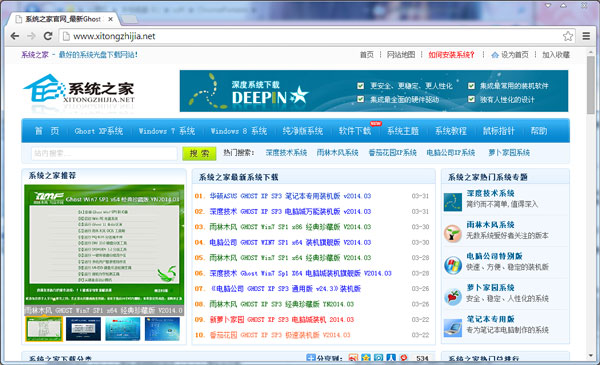Open the 系统主题 menu item
Screen dimensions: 600x365
point(403,131)
